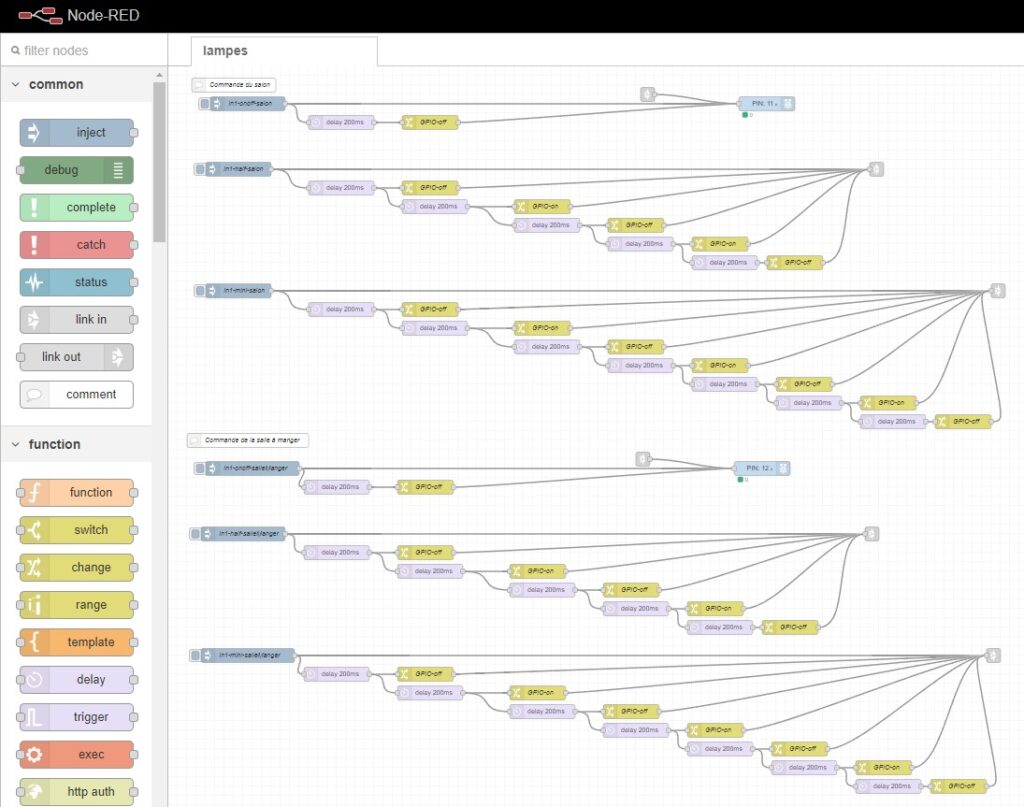Fire the in1-mini-salon inject node button
The width and height of the screenshot is (1024, 807).
(x=199, y=290)
